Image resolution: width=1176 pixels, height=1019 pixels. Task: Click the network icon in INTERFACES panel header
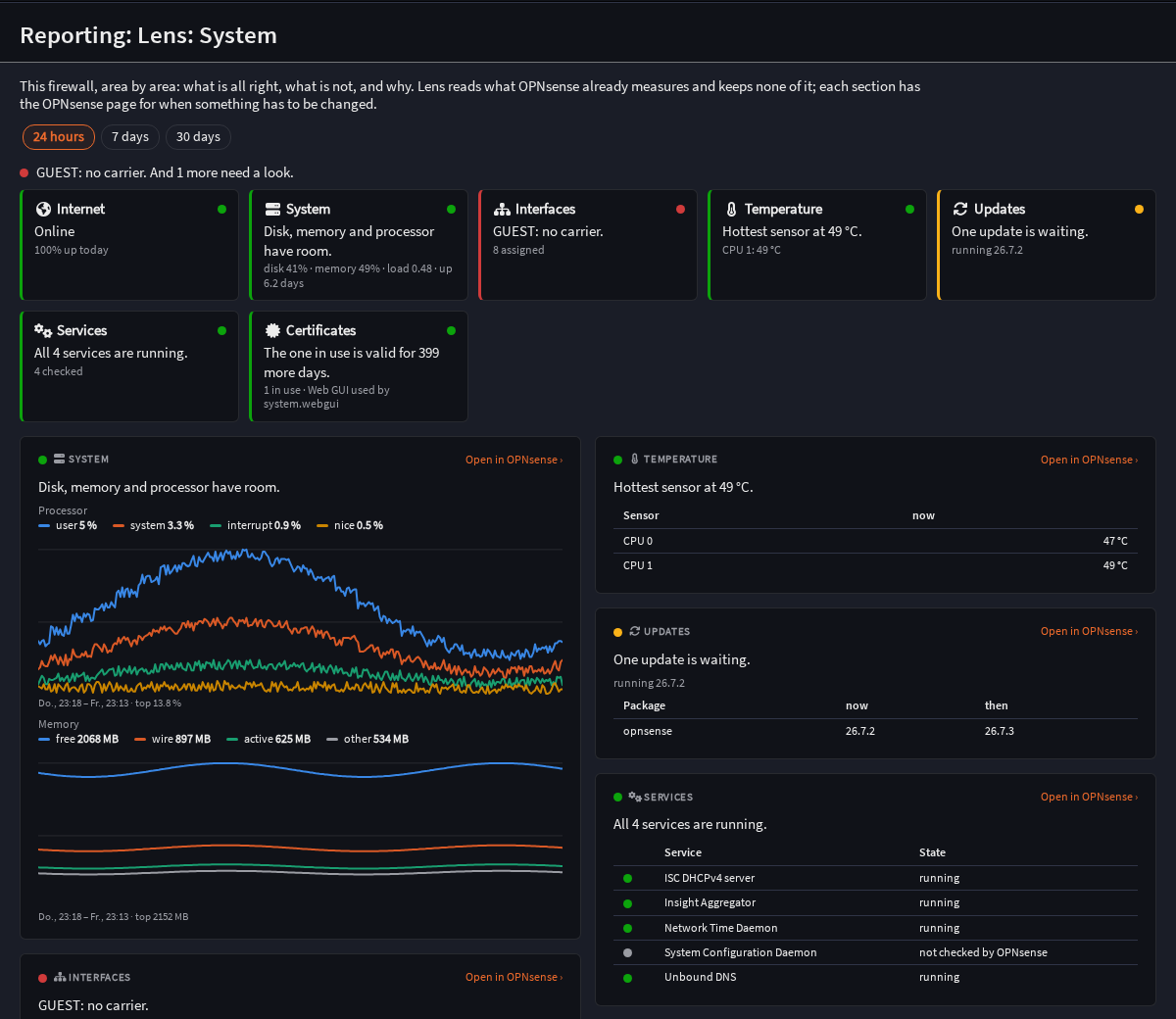pos(60,977)
